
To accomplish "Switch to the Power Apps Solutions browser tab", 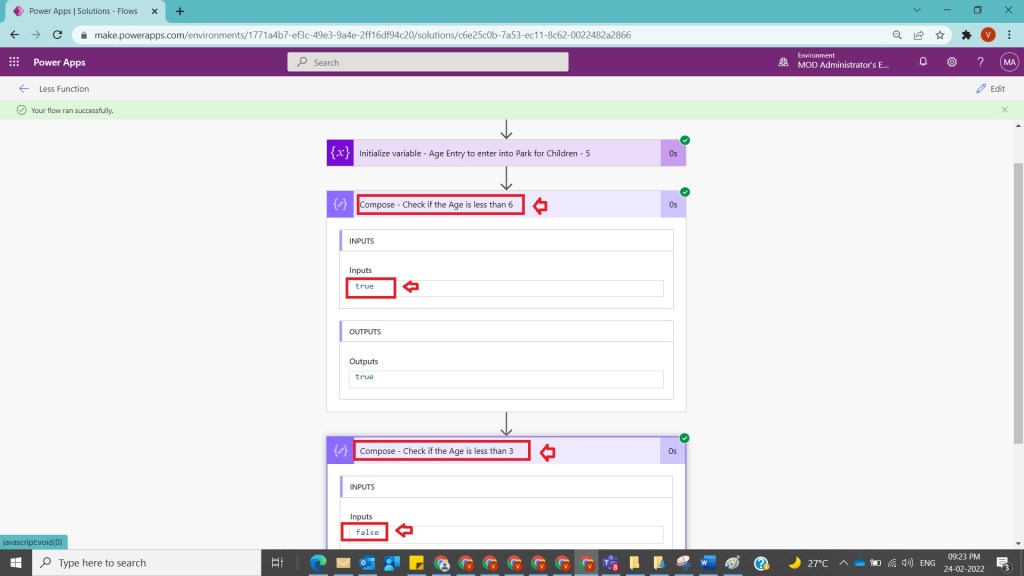I will coord(85,11).
